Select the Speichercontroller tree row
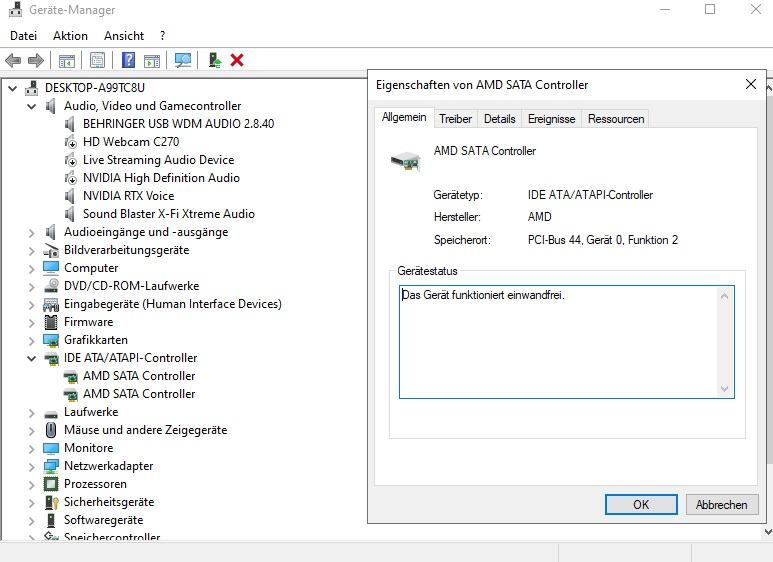Viewport: 773px width, 562px height. coord(112,536)
